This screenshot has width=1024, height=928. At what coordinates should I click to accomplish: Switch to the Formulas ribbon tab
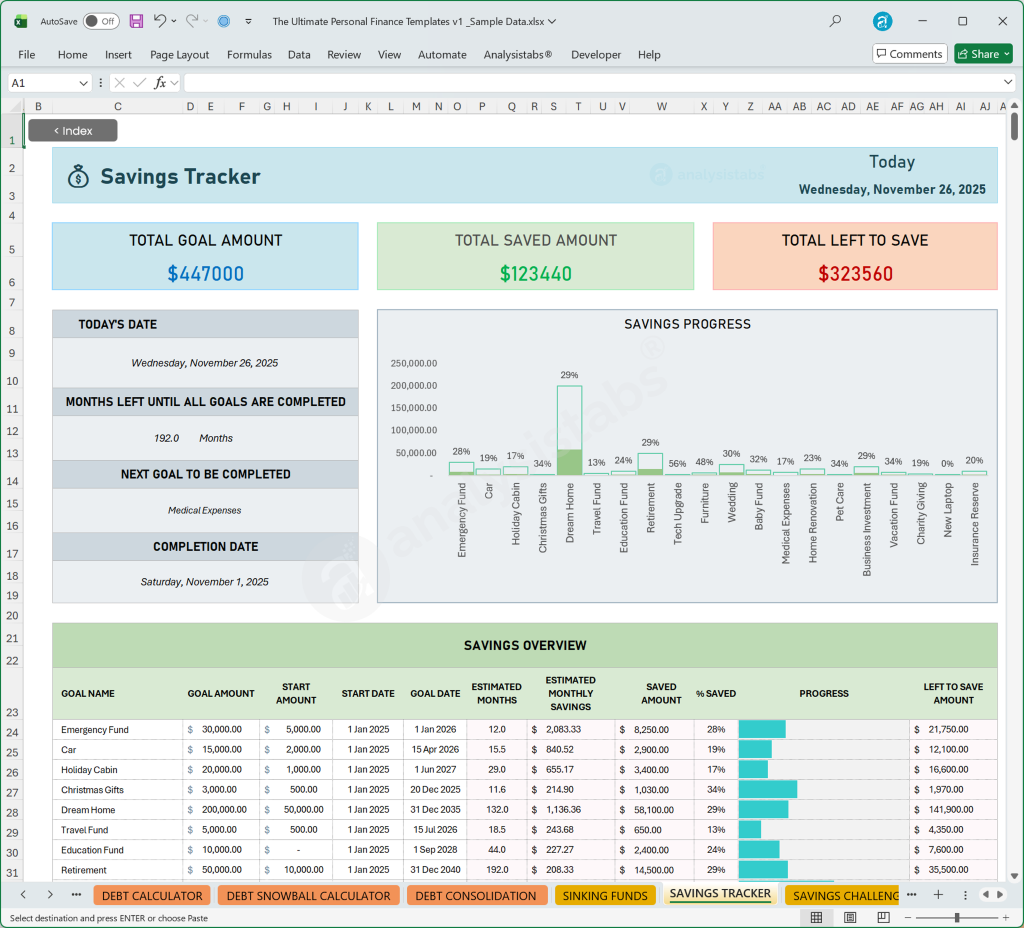coord(248,55)
